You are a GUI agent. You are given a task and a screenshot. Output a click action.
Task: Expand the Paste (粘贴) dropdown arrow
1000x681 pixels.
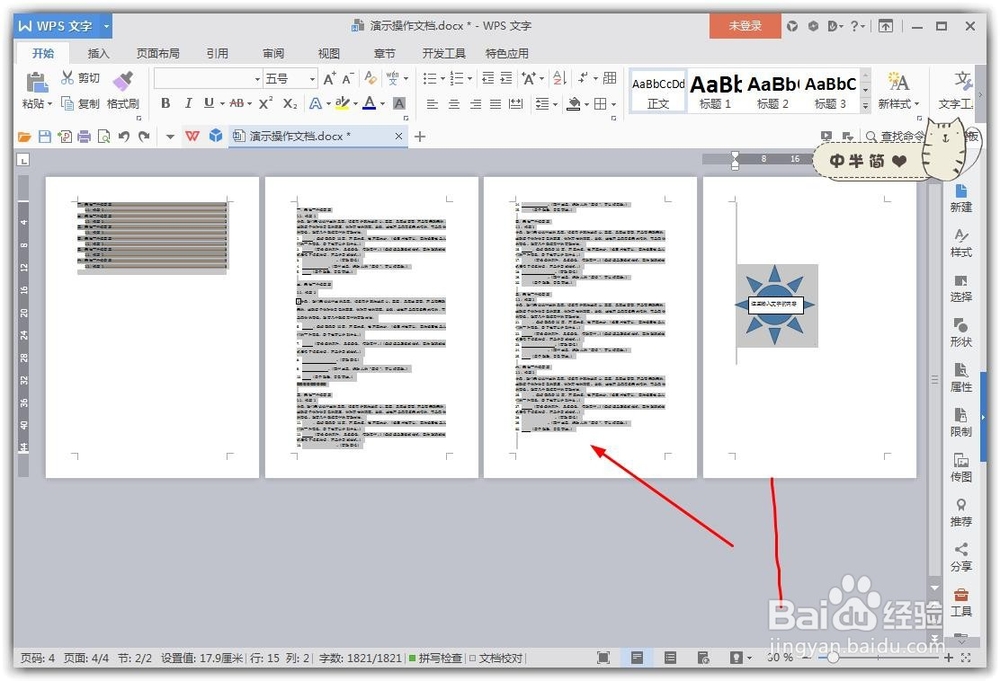point(50,103)
